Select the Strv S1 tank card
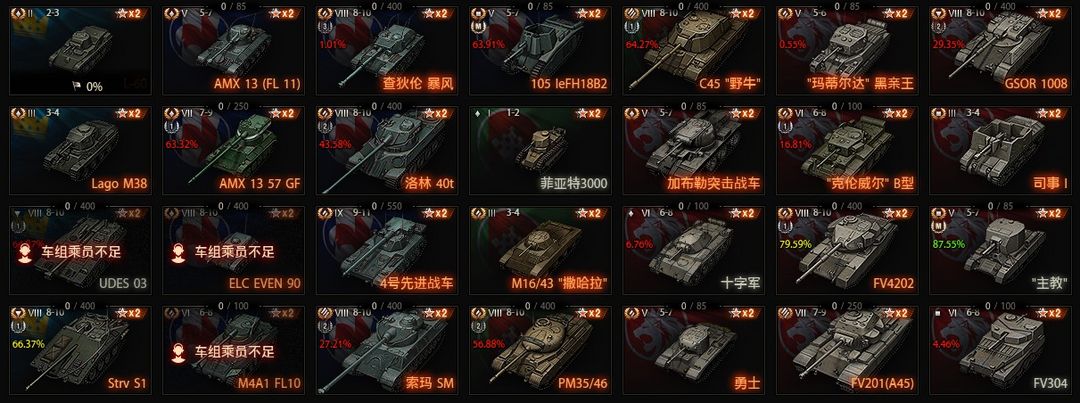The image size is (1080, 403). coord(81,350)
